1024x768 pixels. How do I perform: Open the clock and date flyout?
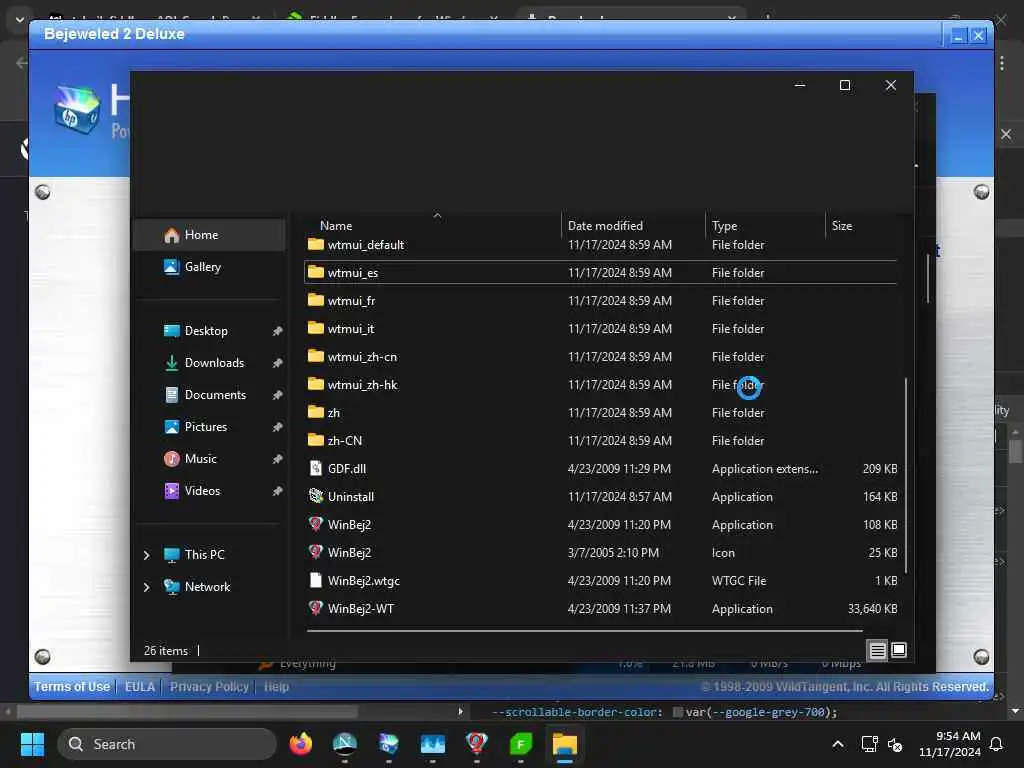point(950,744)
